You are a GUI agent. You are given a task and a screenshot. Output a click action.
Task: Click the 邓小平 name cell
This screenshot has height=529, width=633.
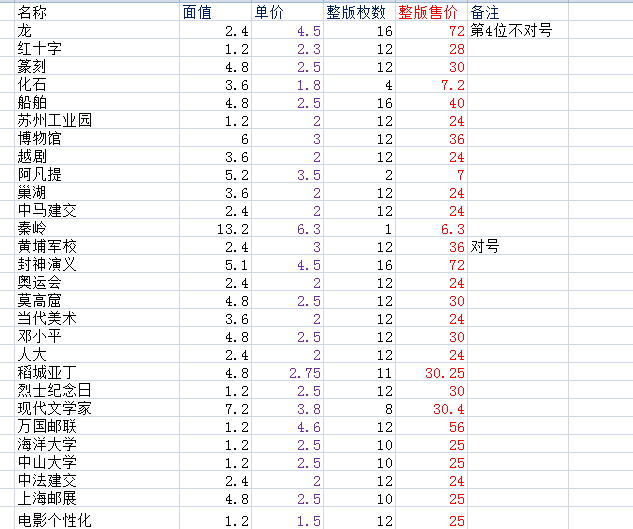click(x=97, y=336)
